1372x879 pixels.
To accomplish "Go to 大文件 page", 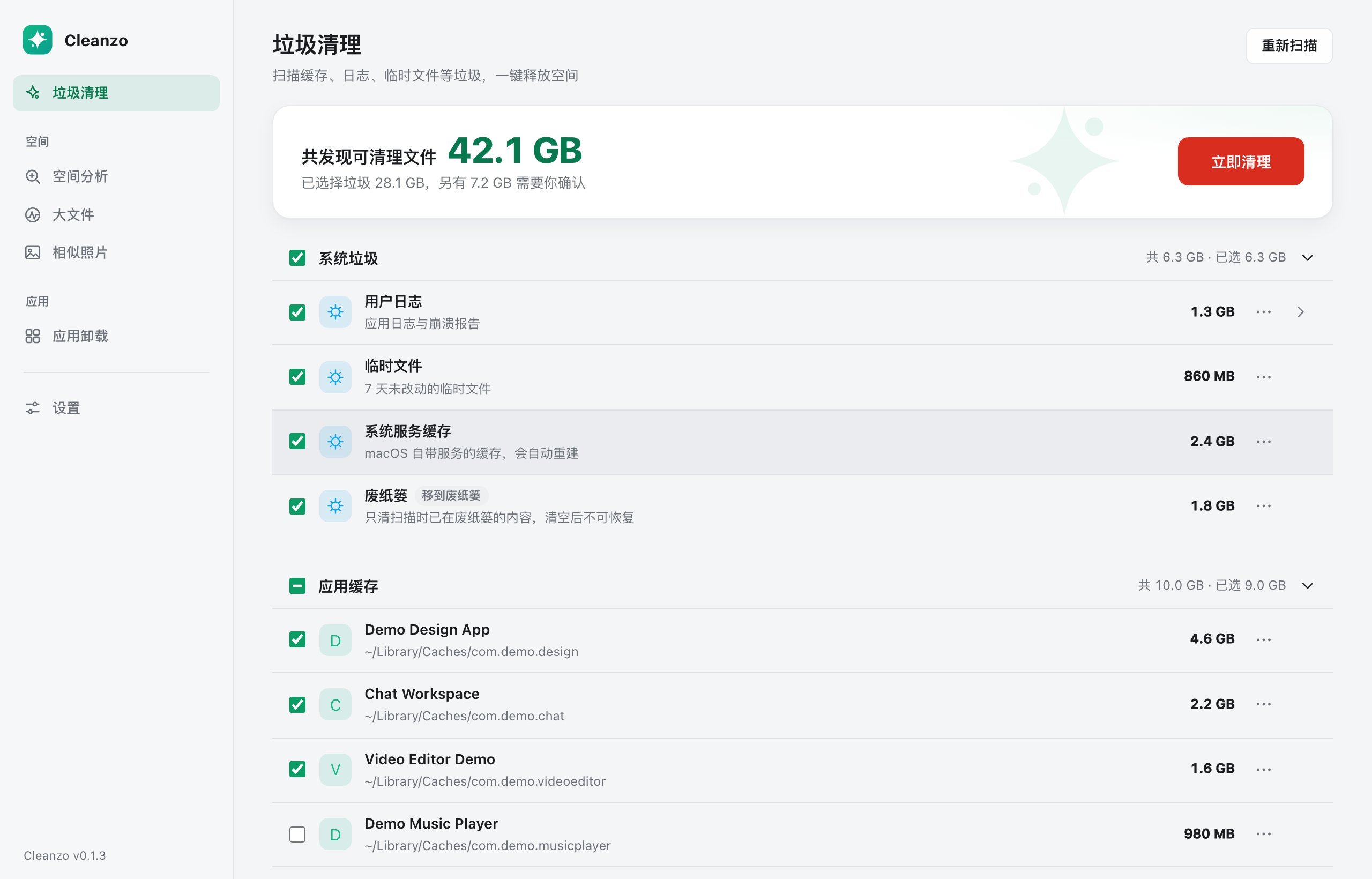I will 116,214.
